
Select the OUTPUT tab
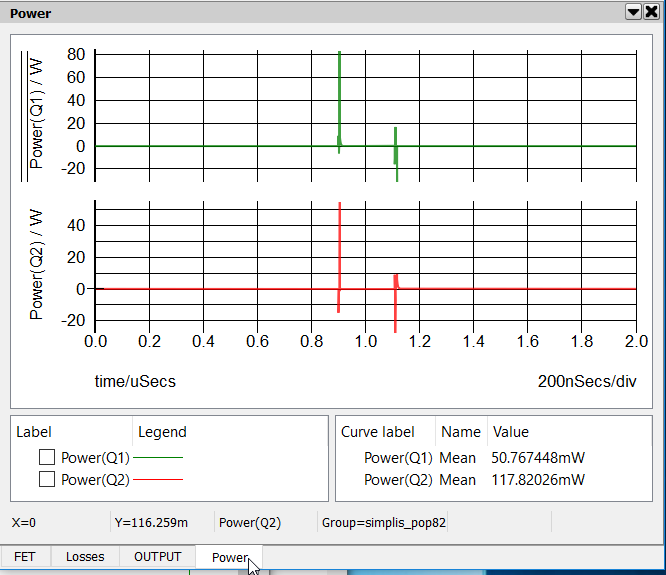click(x=157, y=557)
